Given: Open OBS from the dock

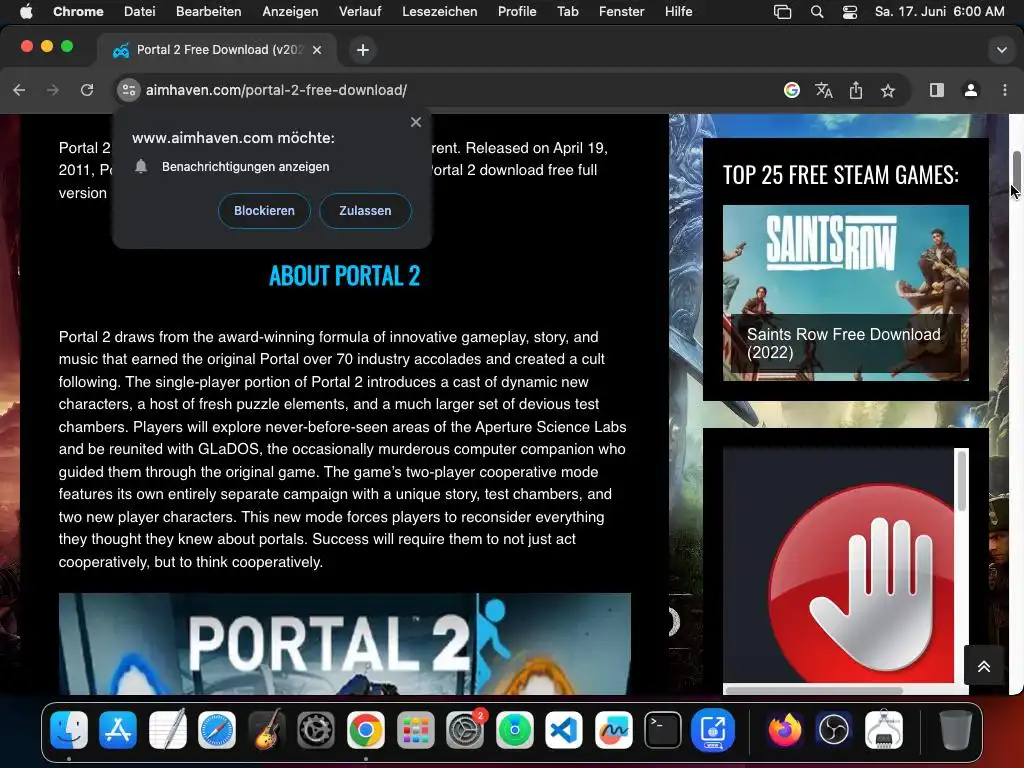Looking at the screenshot, I should pos(834,729).
